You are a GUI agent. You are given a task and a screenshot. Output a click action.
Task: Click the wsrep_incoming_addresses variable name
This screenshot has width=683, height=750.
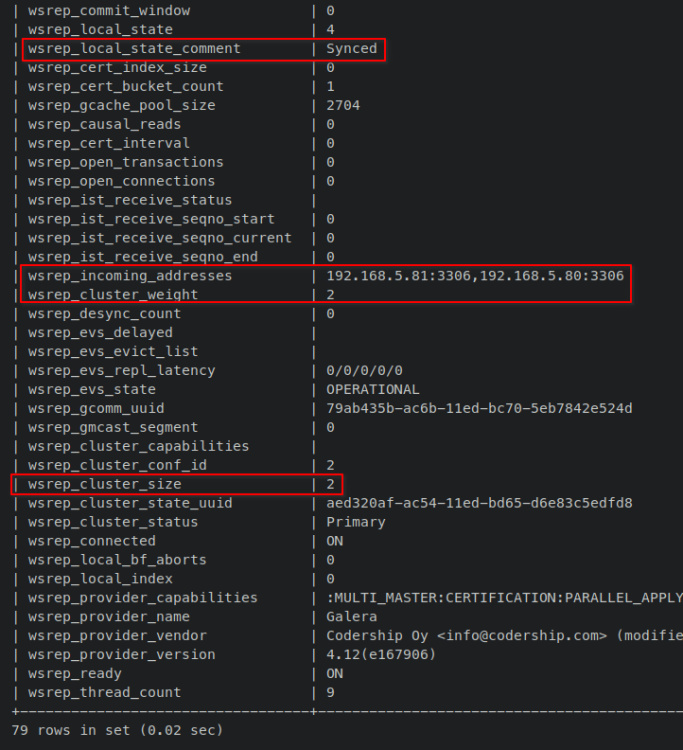click(x=130, y=275)
